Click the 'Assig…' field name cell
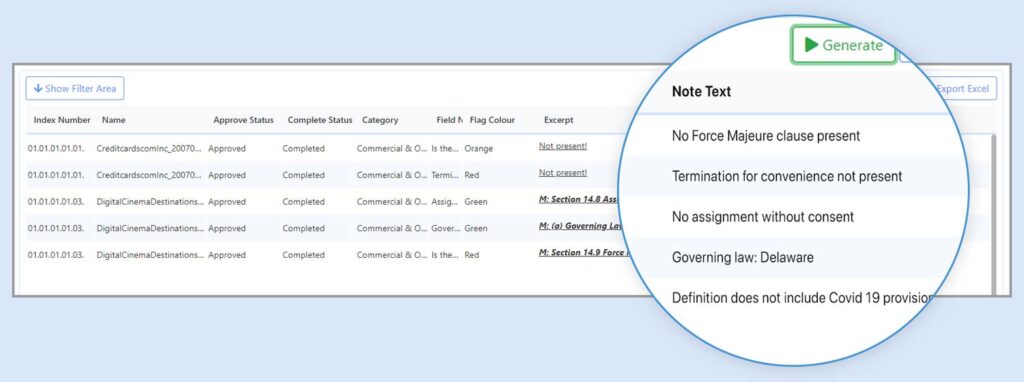Screen dimensions: 1024x382 (445, 202)
